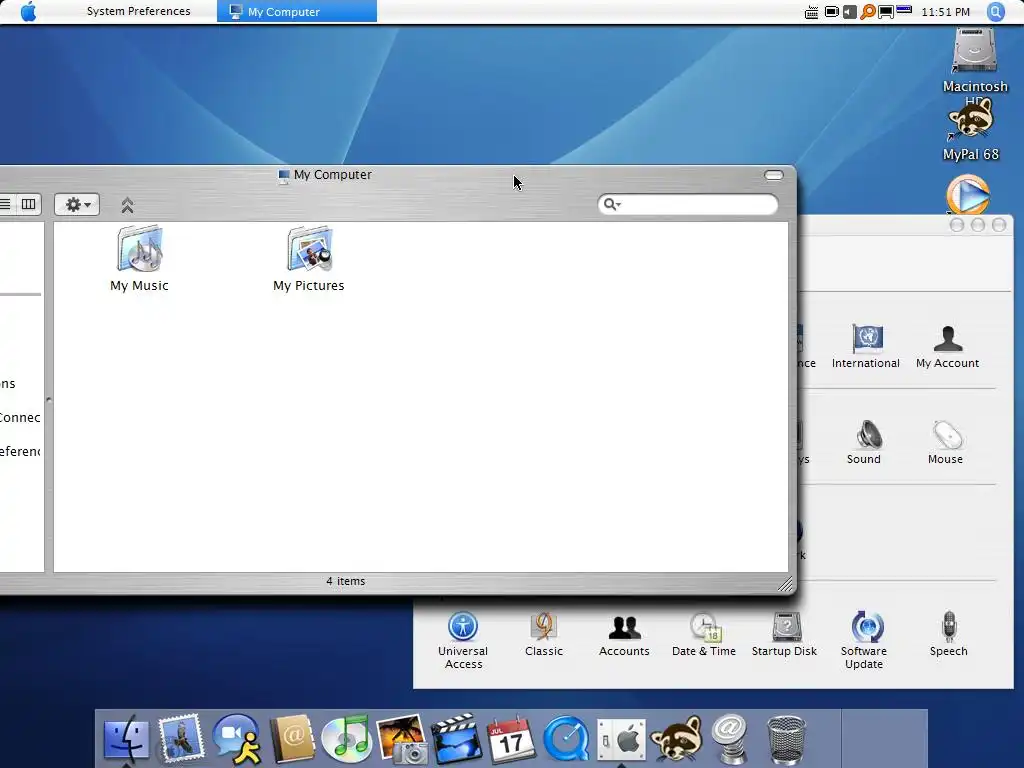Click System Preferences icon in dock
1024x768 pixels.
[621, 739]
